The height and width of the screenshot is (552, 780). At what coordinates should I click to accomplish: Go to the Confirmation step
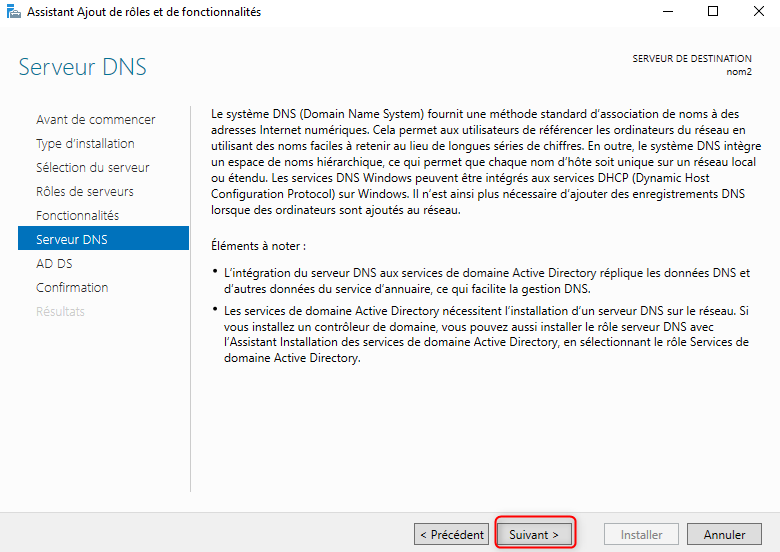pyautogui.click(x=72, y=287)
